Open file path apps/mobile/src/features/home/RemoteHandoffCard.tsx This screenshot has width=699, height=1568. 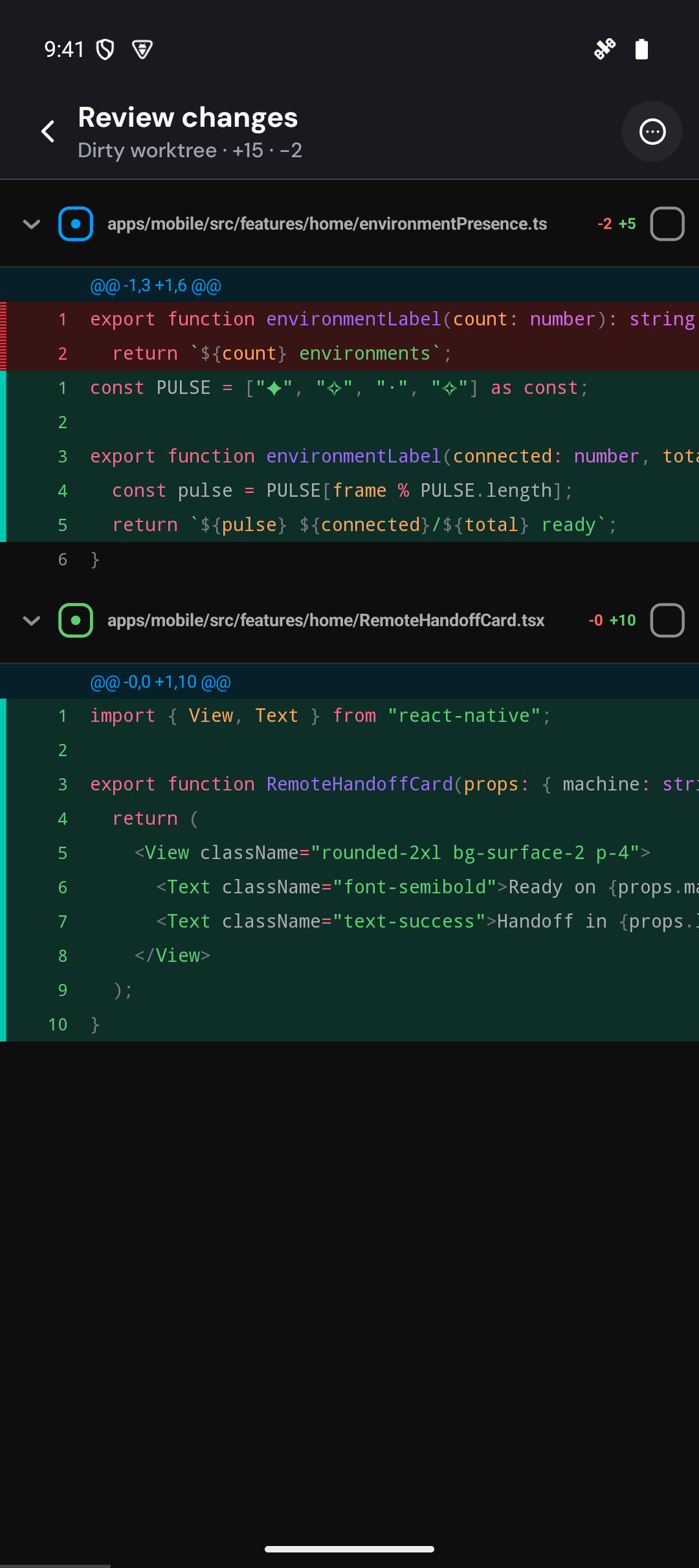coord(326,620)
